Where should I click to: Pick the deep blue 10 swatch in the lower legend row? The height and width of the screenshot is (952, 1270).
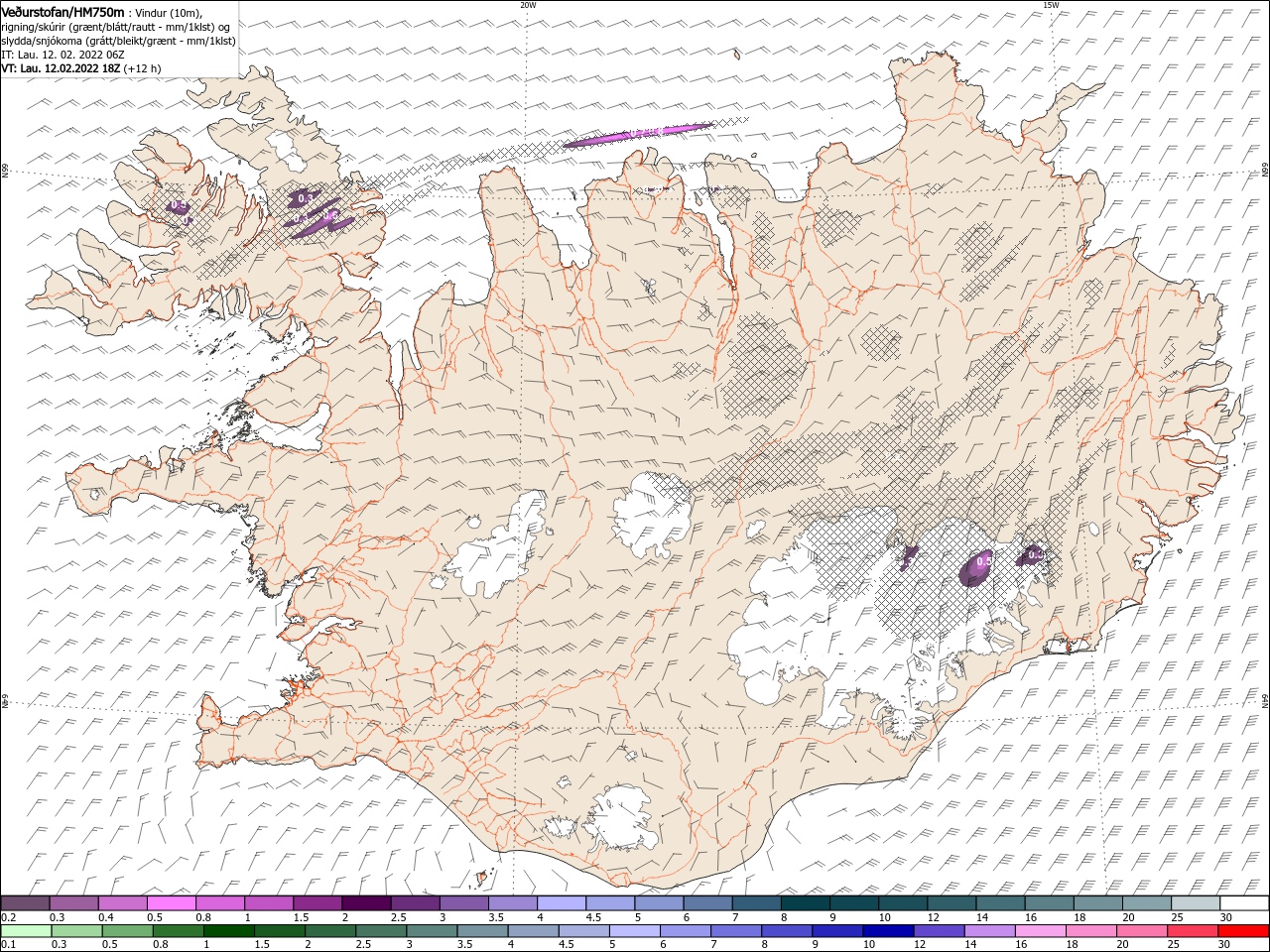[x=890, y=930]
